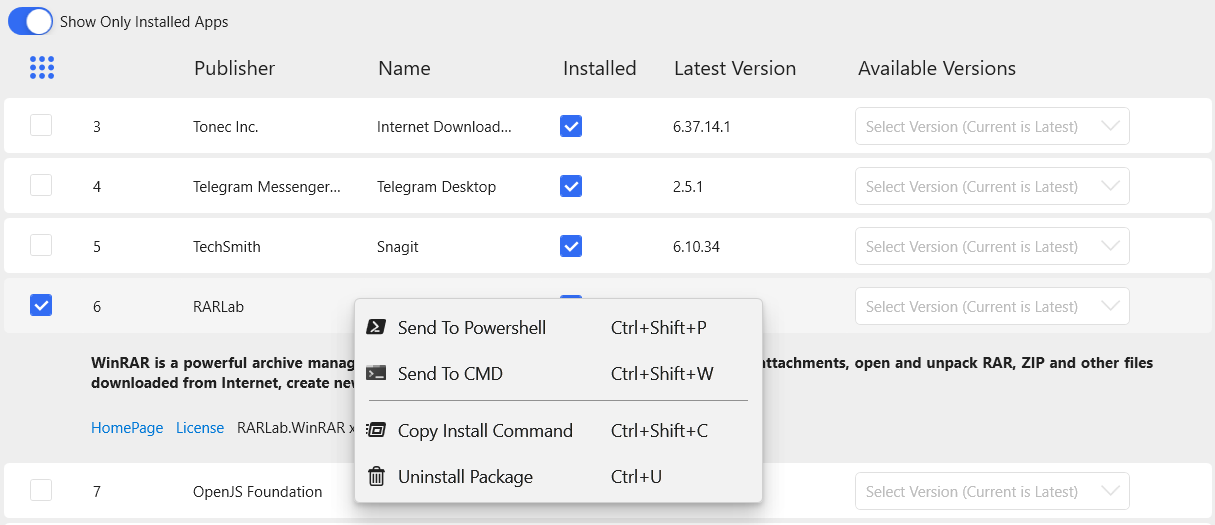This screenshot has width=1215, height=525.
Task: Click the CMD terminal icon in menu
Action: click(376, 373)
